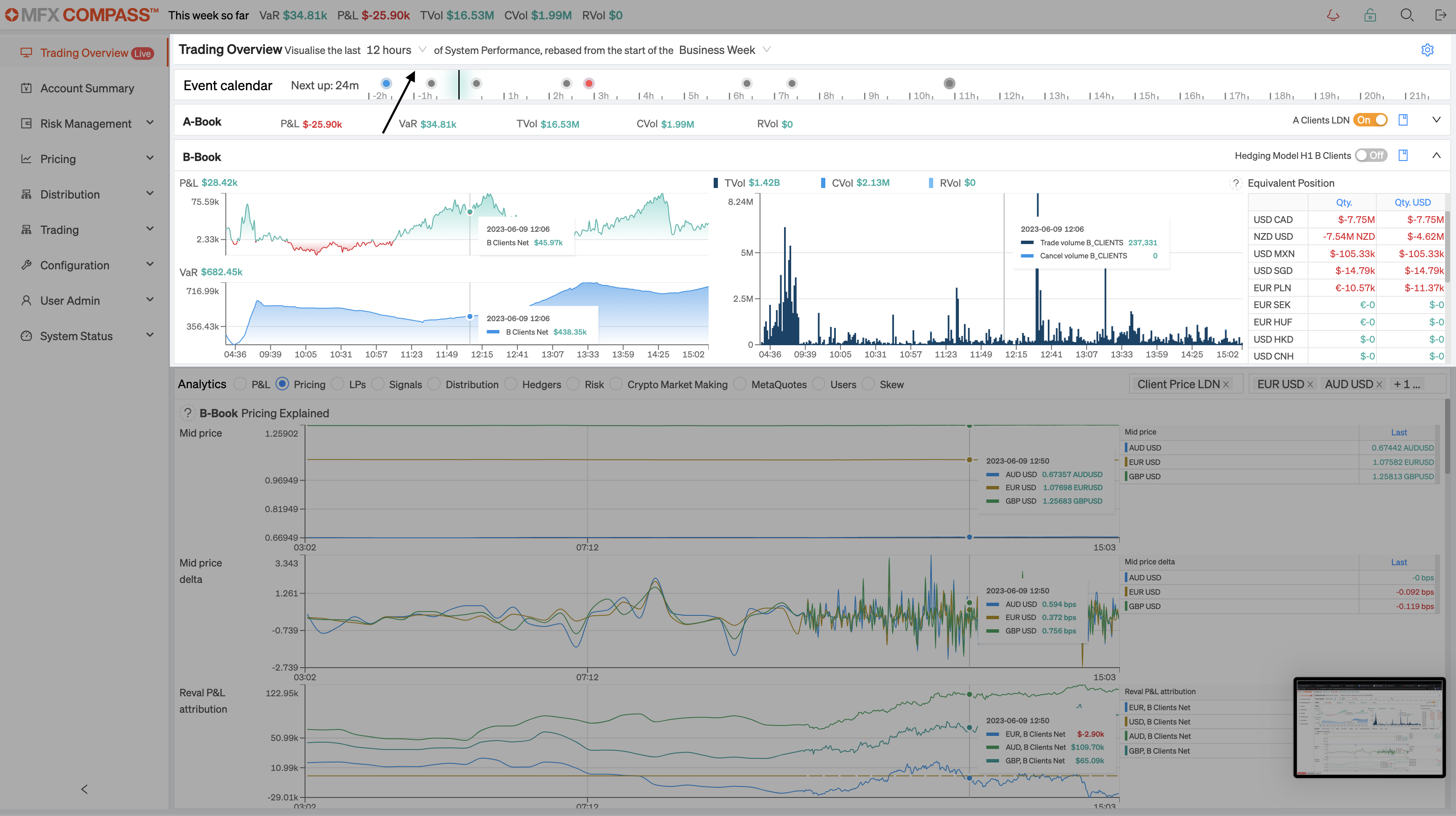Screen dimensions: 1456x816
Task: Collapse the sidebar with left arrow
Action: point(84,789)
